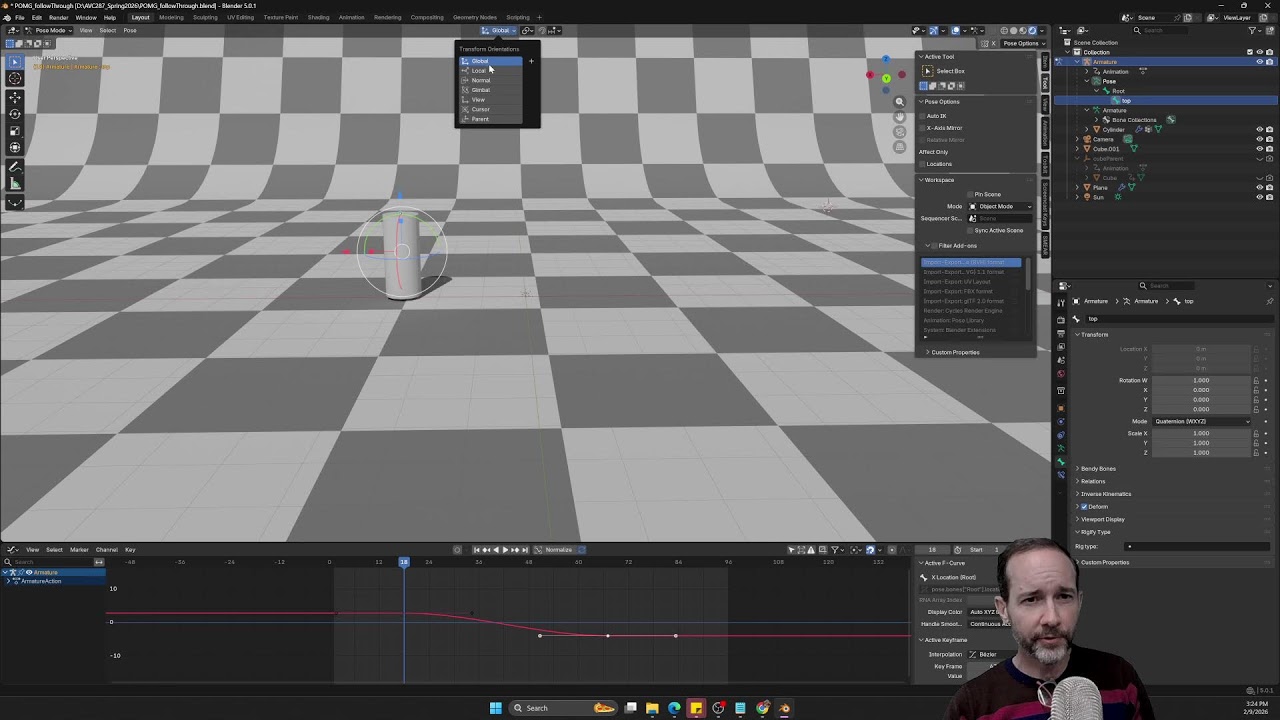Toggle the Deform checkbox in bone properties

coord(1084,507)
